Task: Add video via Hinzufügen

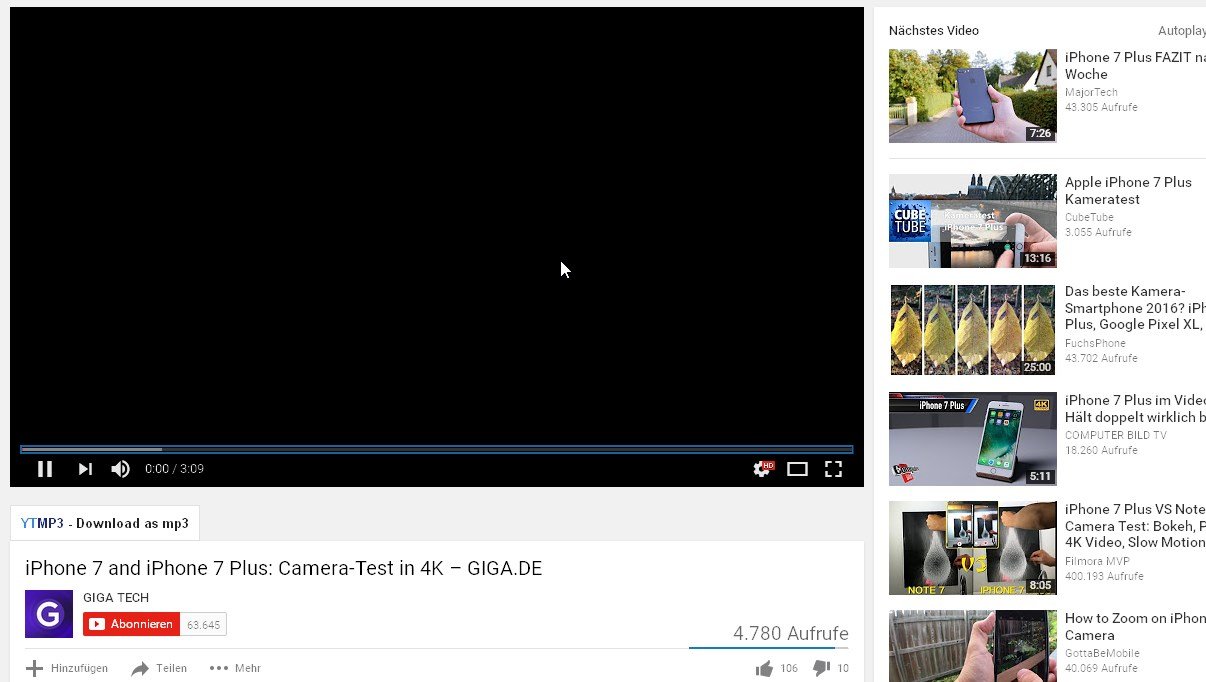Action: [x=67, y=668]
